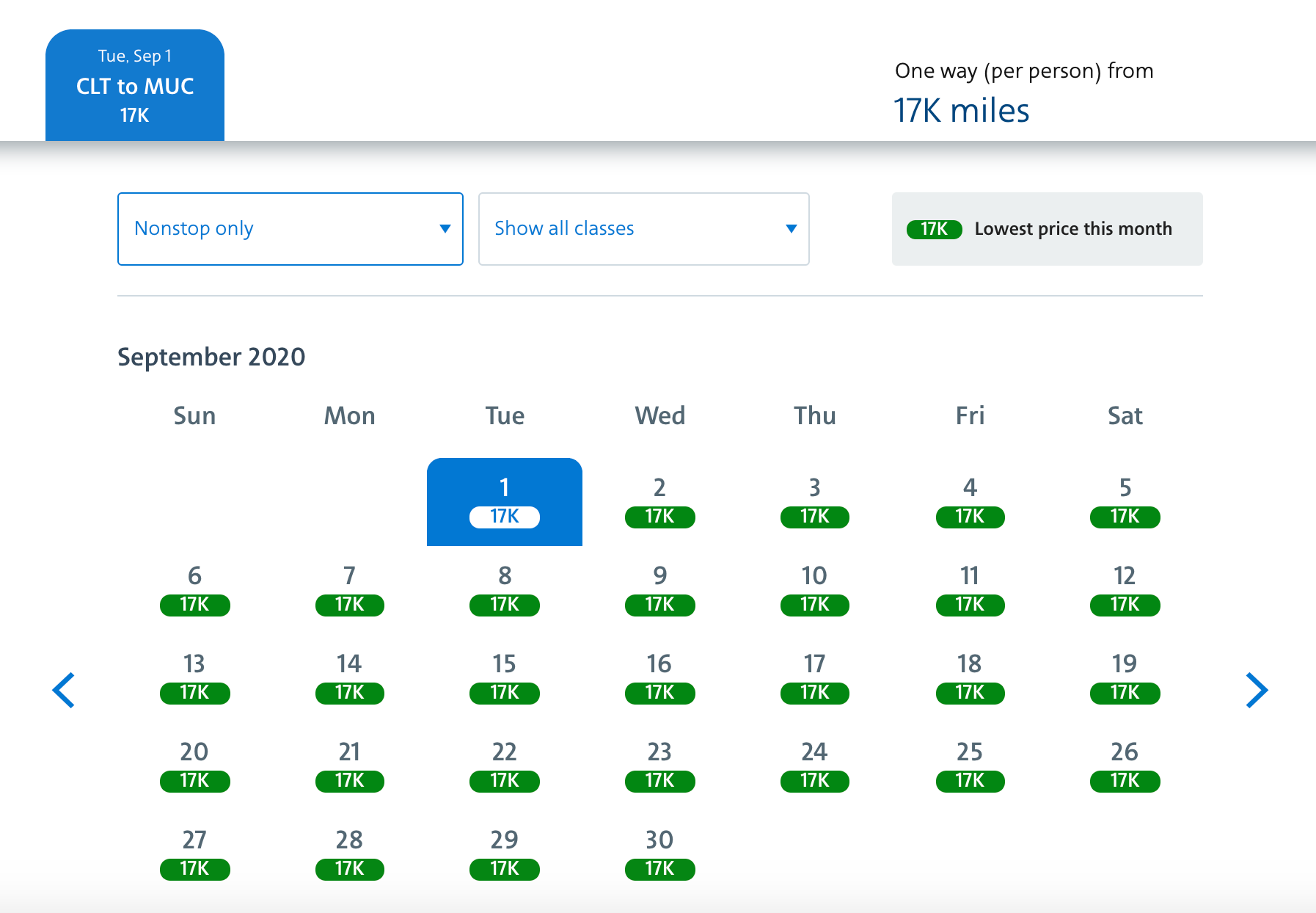
Task: Pick Thursday September 24
Action: pos(814,766)
